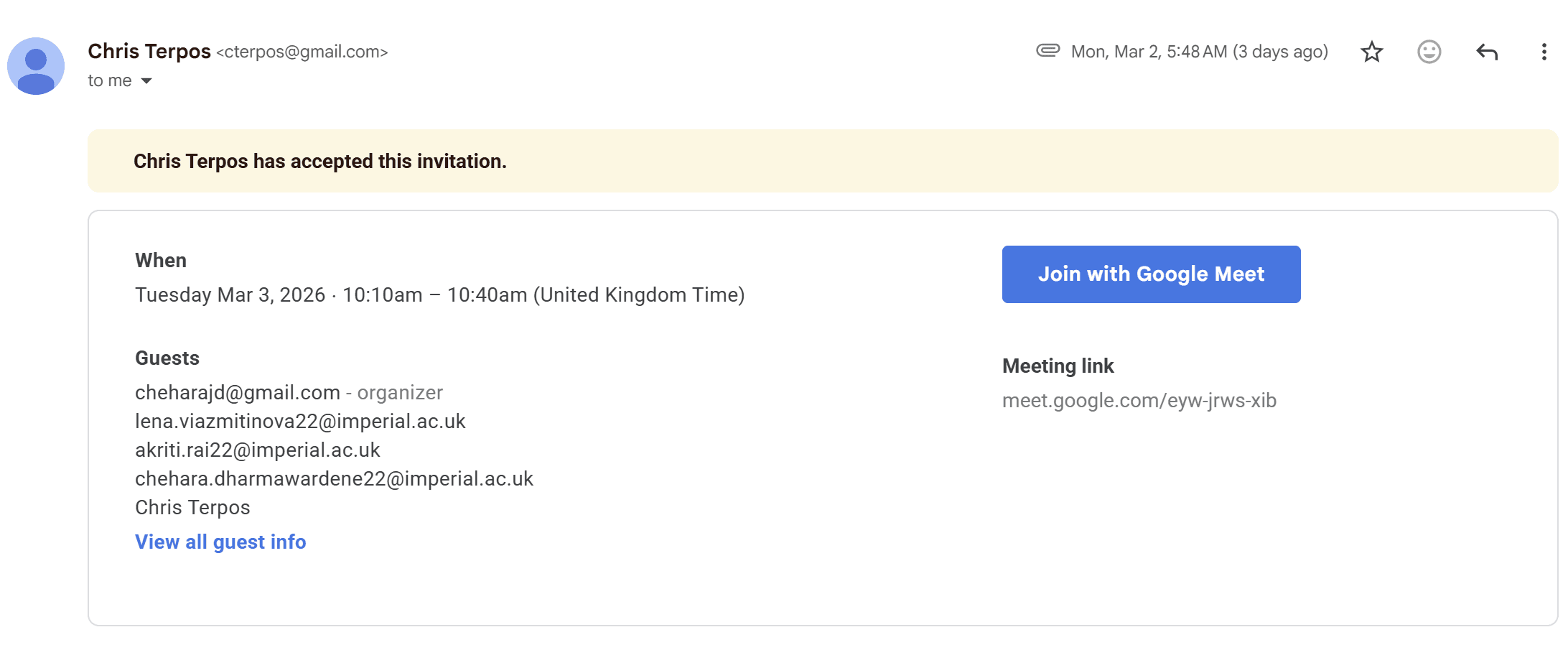Screen dimensions: 1568x645
Task: Join the meeting with Google Meet
Action: 1151,274
